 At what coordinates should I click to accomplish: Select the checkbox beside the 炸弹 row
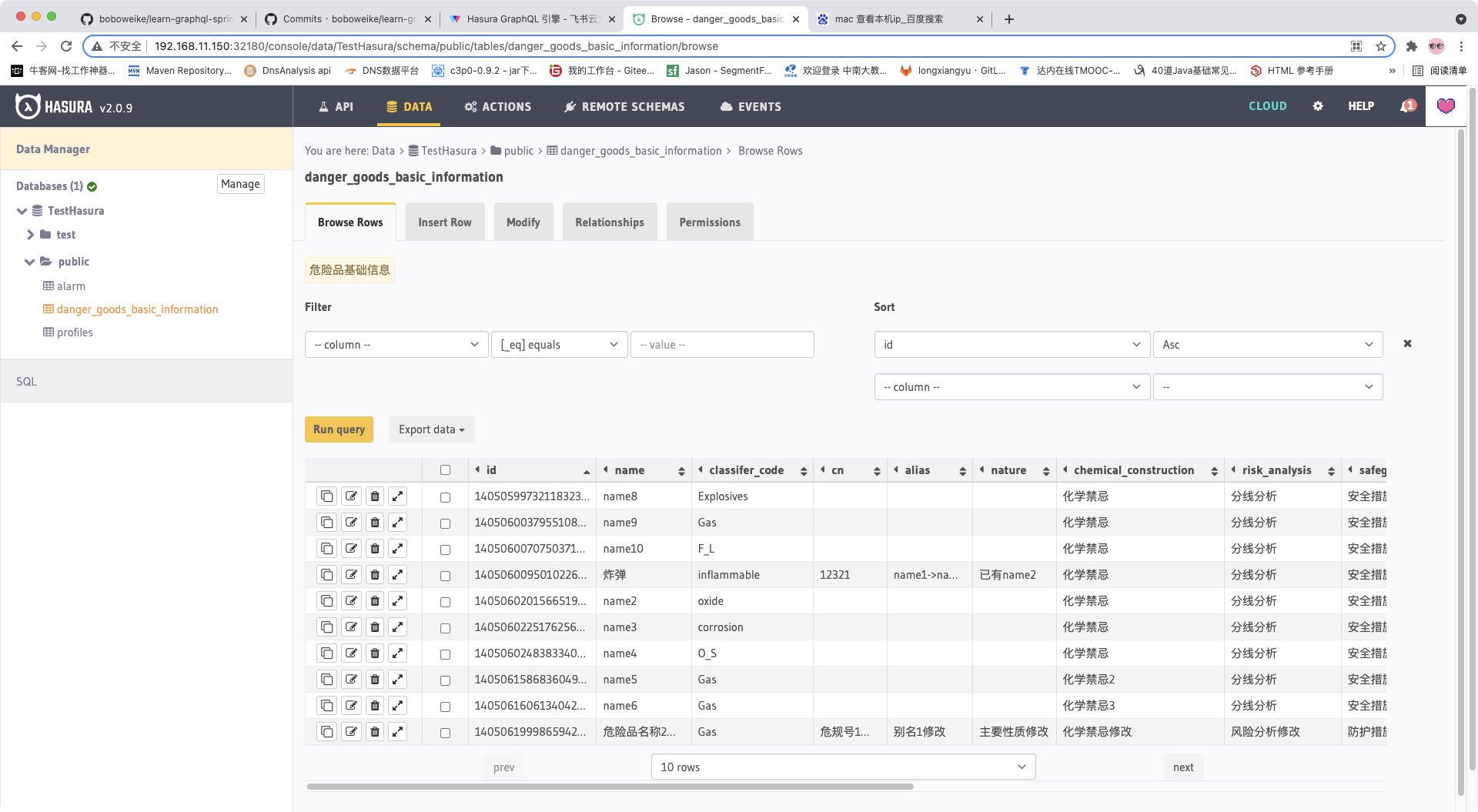445,575
